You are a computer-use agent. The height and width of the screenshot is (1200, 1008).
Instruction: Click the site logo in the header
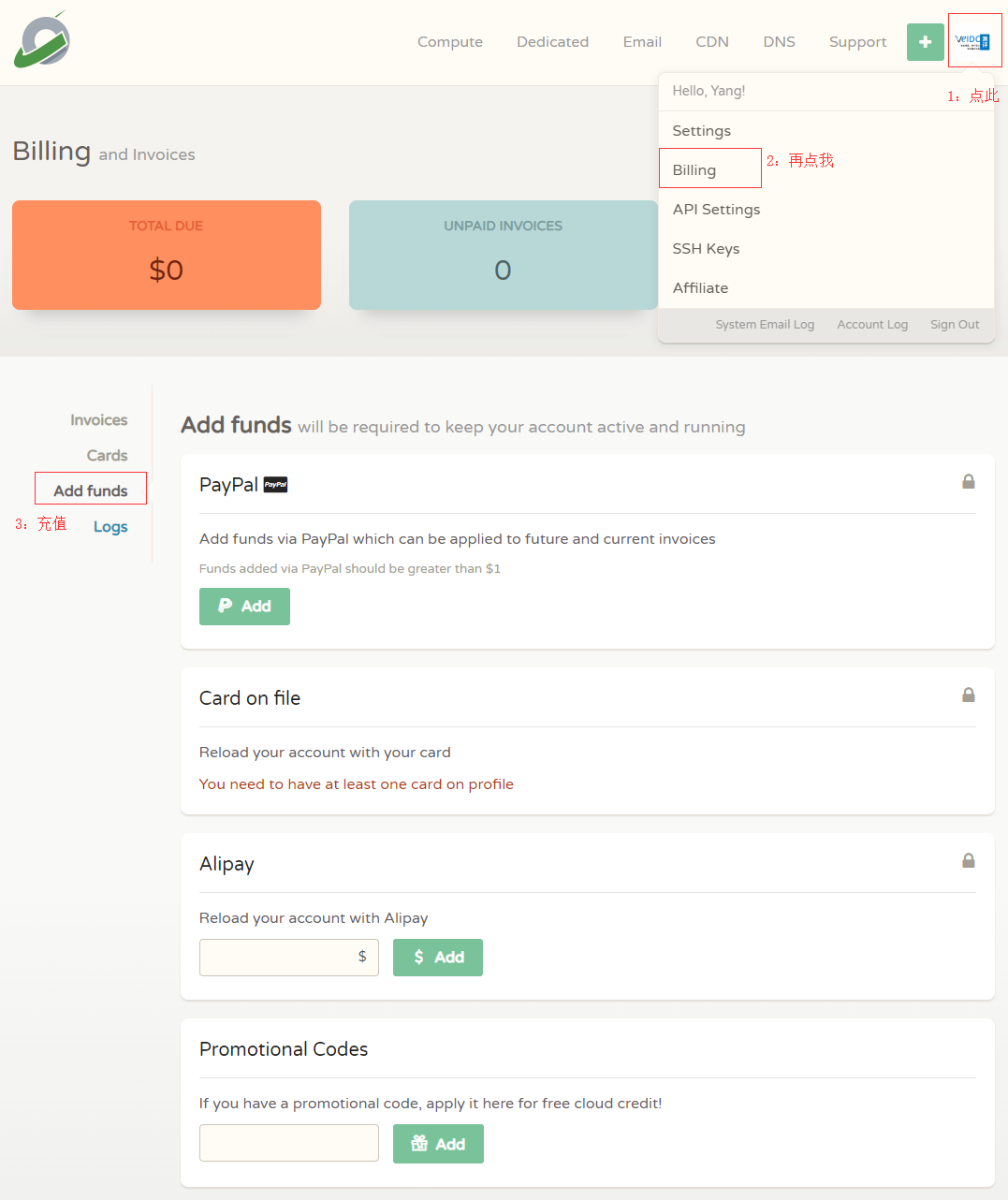[x=42, y=40]
